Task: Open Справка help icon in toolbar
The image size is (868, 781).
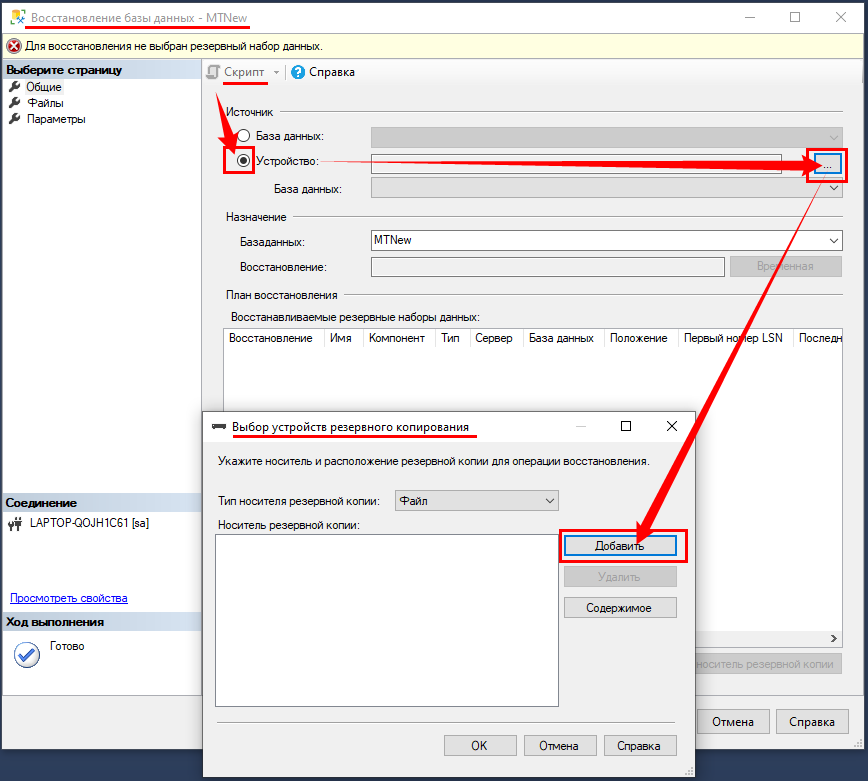Action: click(x=298, y=72)
